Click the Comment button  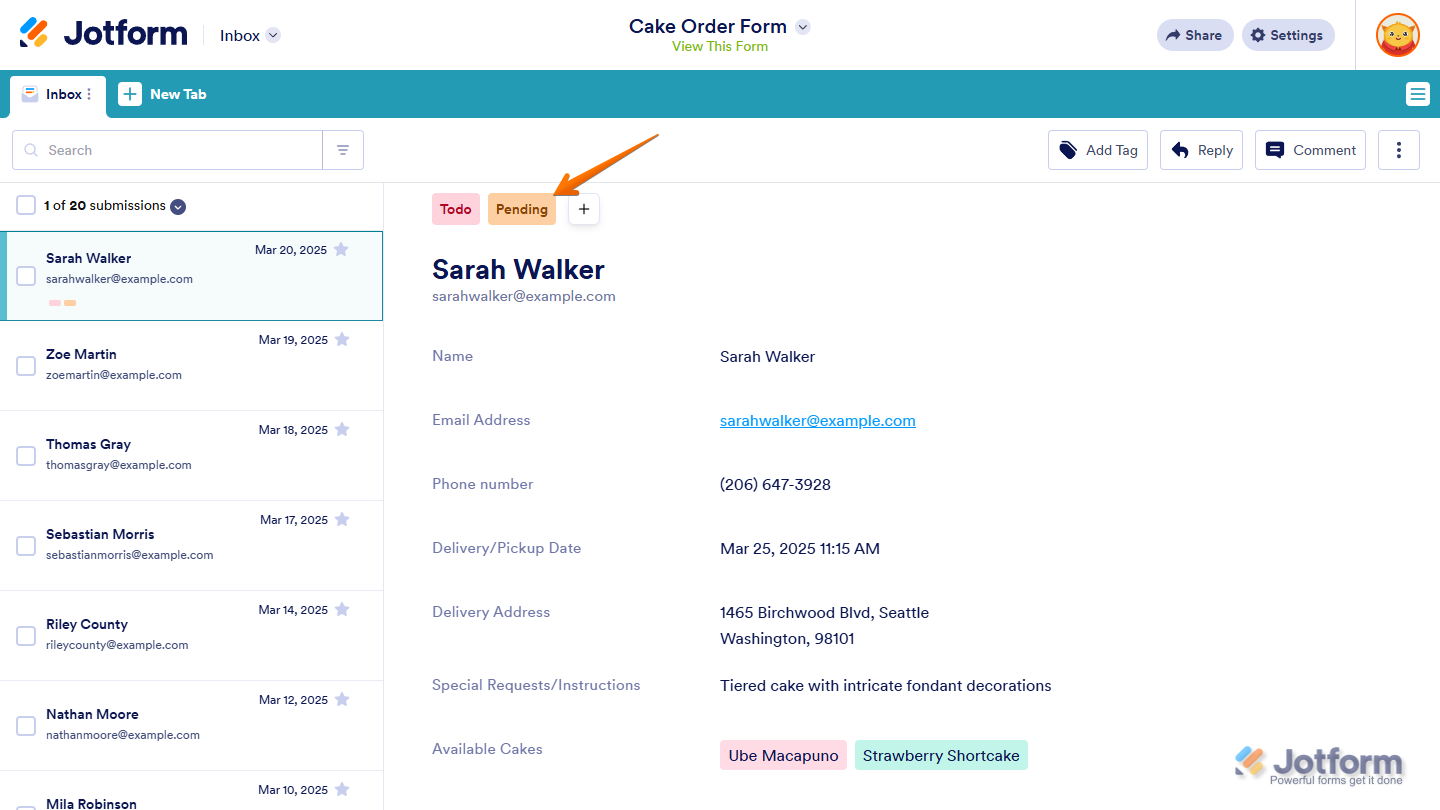tap(1310, 150)
